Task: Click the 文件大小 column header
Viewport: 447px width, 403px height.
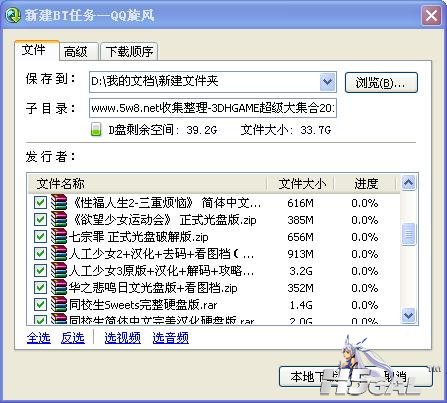Action: pyautogui.click(x=301, y=183)
